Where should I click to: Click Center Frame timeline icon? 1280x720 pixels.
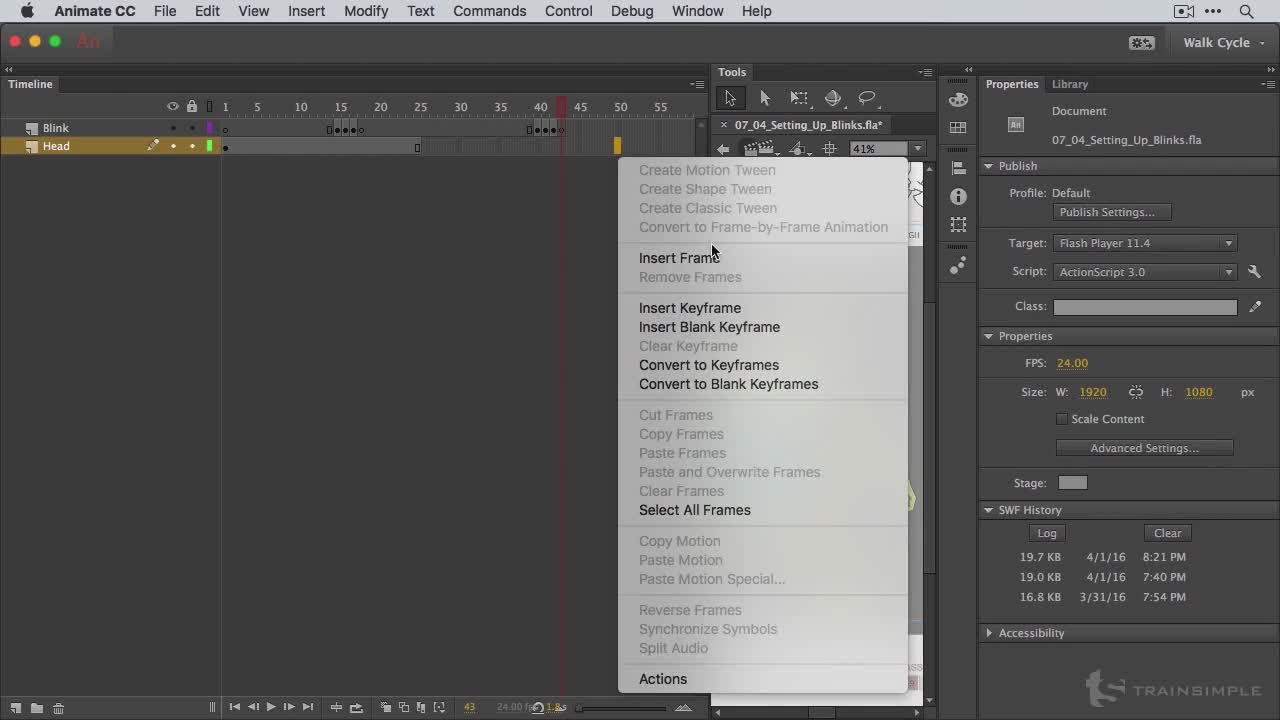[336, 707]
